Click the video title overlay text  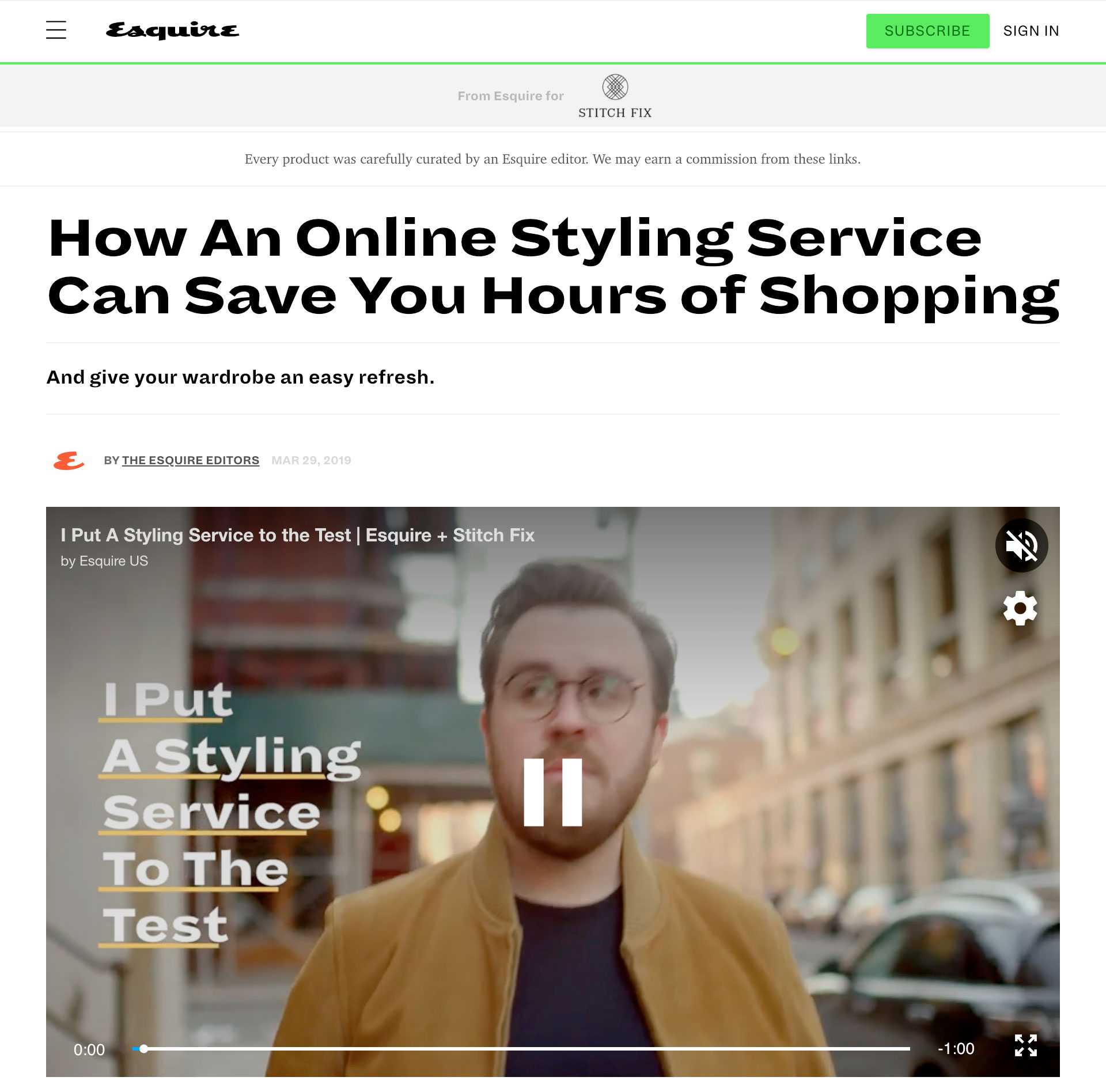298,535
